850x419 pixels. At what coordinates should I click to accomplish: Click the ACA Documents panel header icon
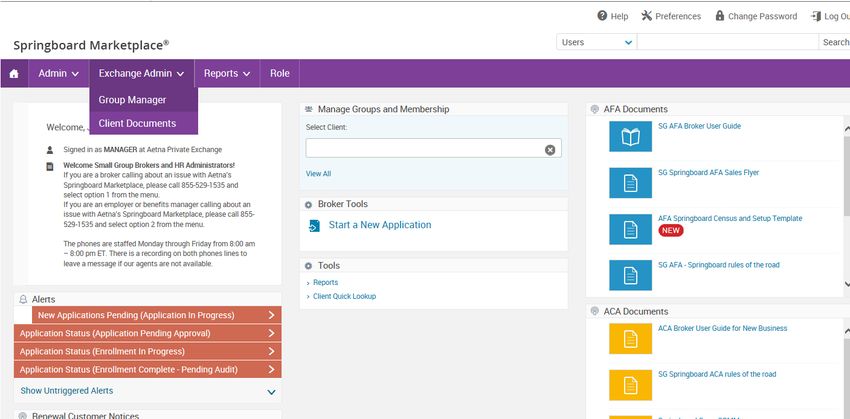[x=595, y=312]
